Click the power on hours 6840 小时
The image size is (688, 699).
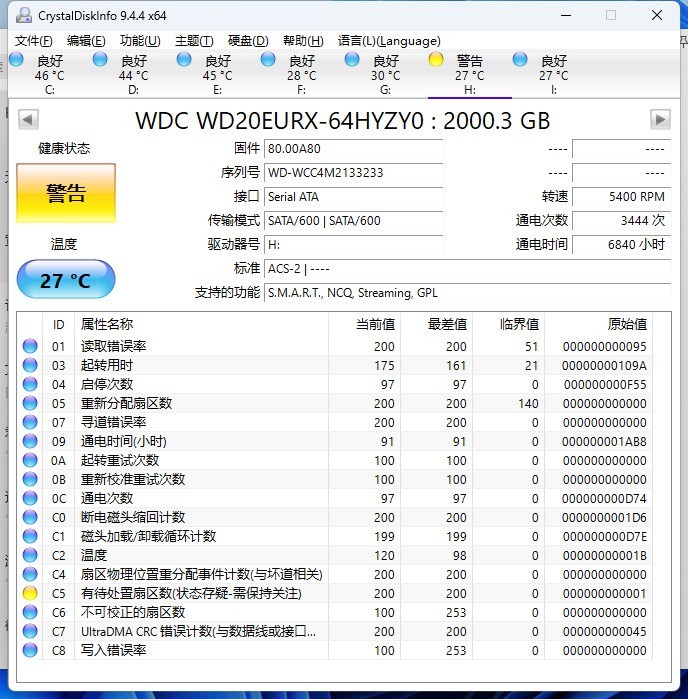622,245
